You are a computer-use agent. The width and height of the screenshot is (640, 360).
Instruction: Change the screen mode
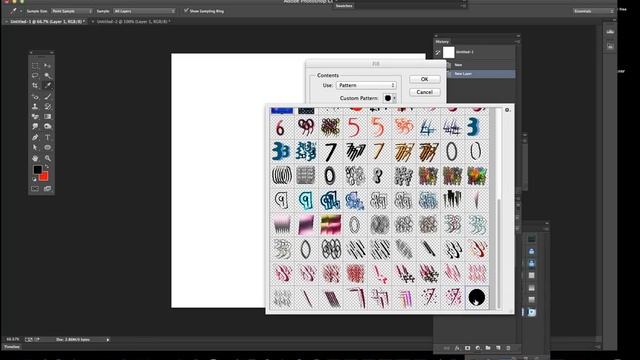pyautogui.click(x=48, y=189)
